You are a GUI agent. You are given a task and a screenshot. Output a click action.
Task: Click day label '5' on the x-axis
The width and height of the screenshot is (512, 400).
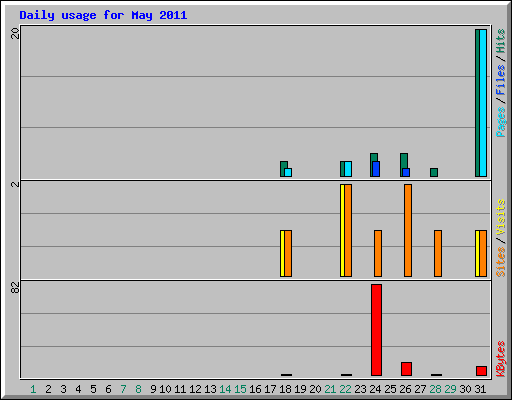pyautogui.click(x=93, y=389)
